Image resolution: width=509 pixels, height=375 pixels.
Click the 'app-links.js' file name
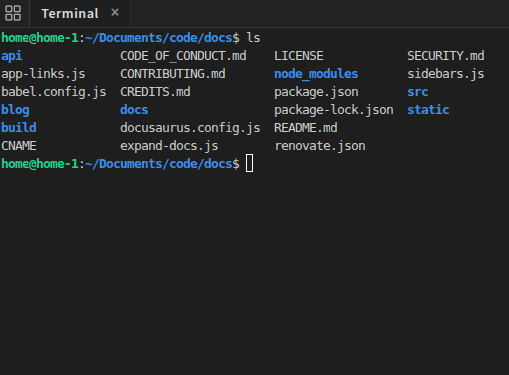point(43,74)
